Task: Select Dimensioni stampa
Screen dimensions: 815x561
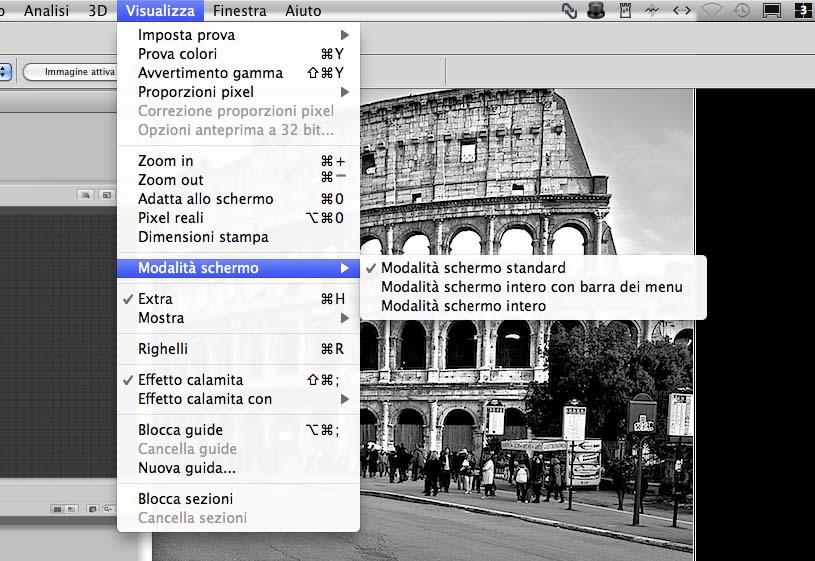Action: [239, 237]
